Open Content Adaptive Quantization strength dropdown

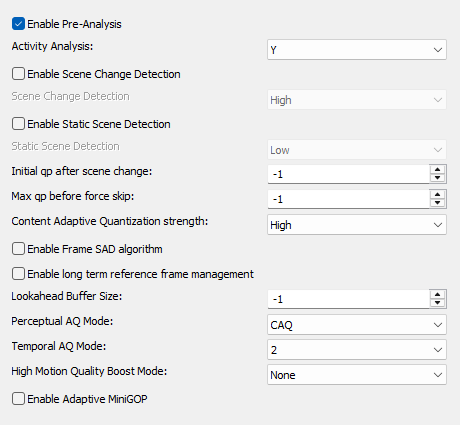click(357, 225)
